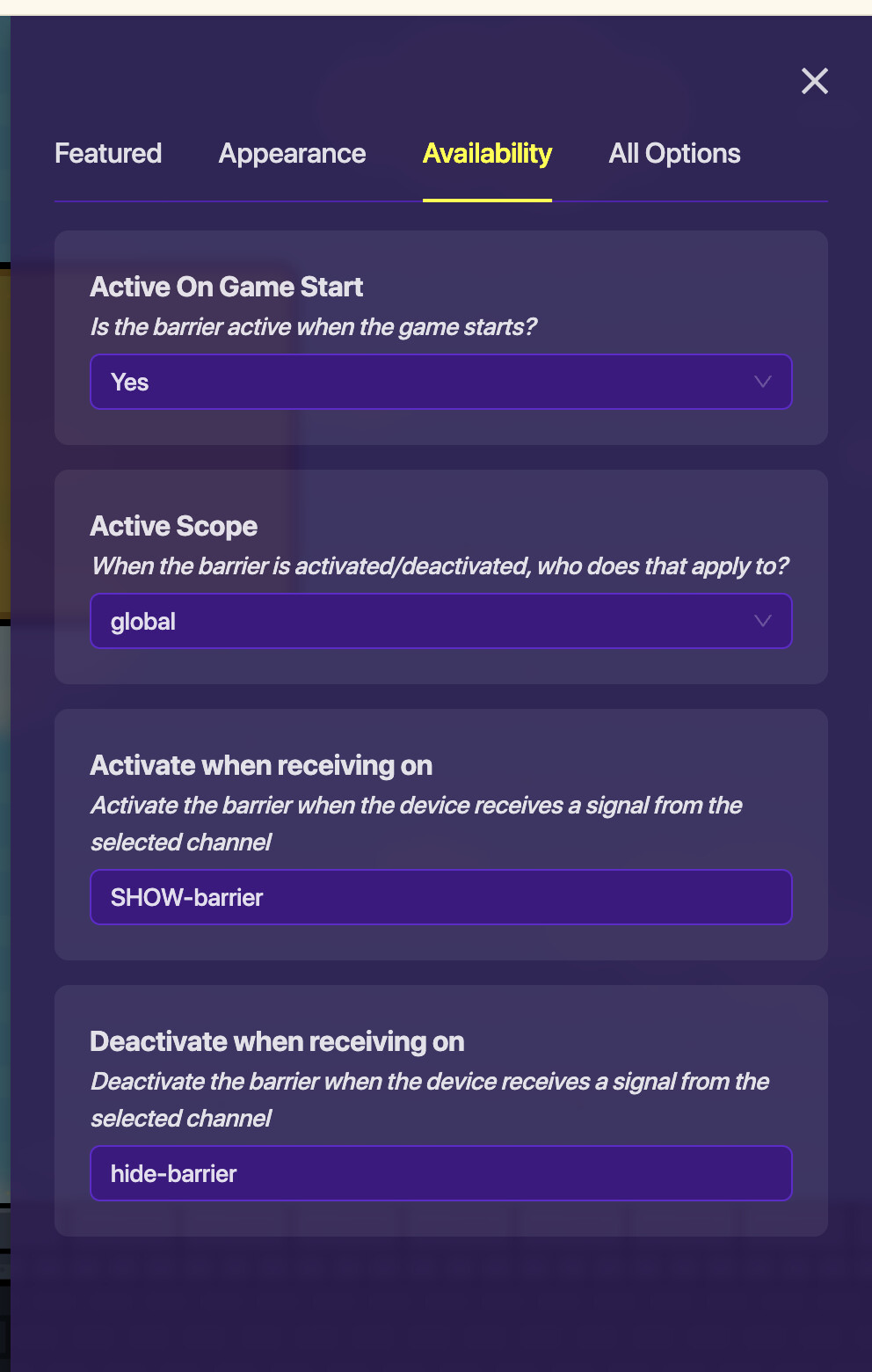Click the chevron arrow beside the global value
Image resolution: width=872 pixels, height=1372 pixels.
(x=762, y=621)
